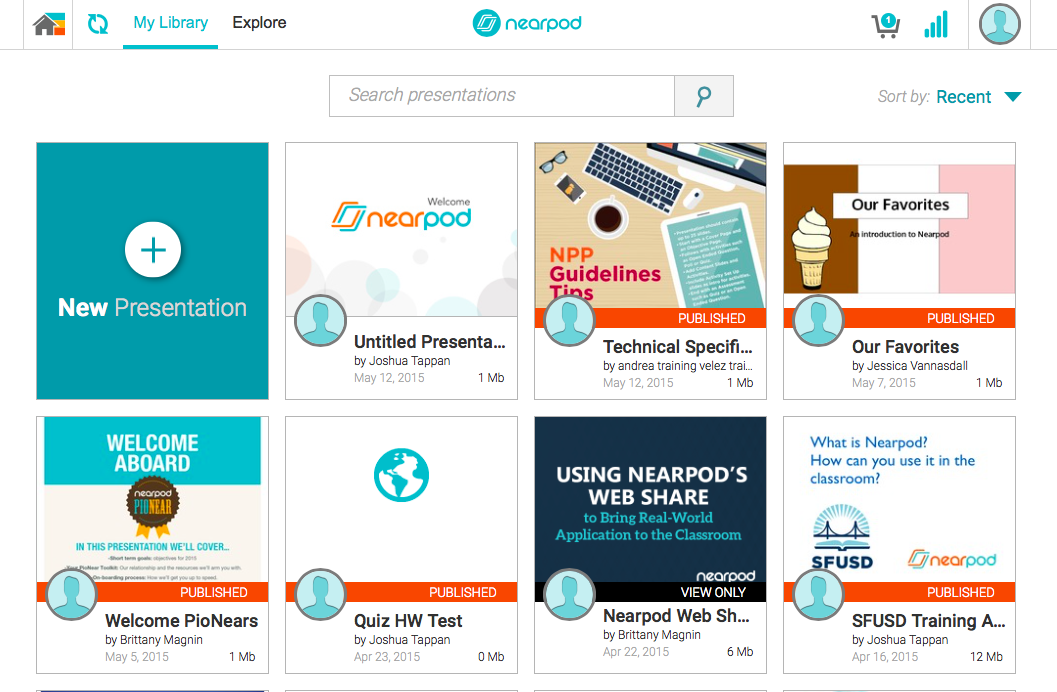1057x692 pixels.
Task: Open the Untitled Presentation title link
Action: (x=429, y=342)
